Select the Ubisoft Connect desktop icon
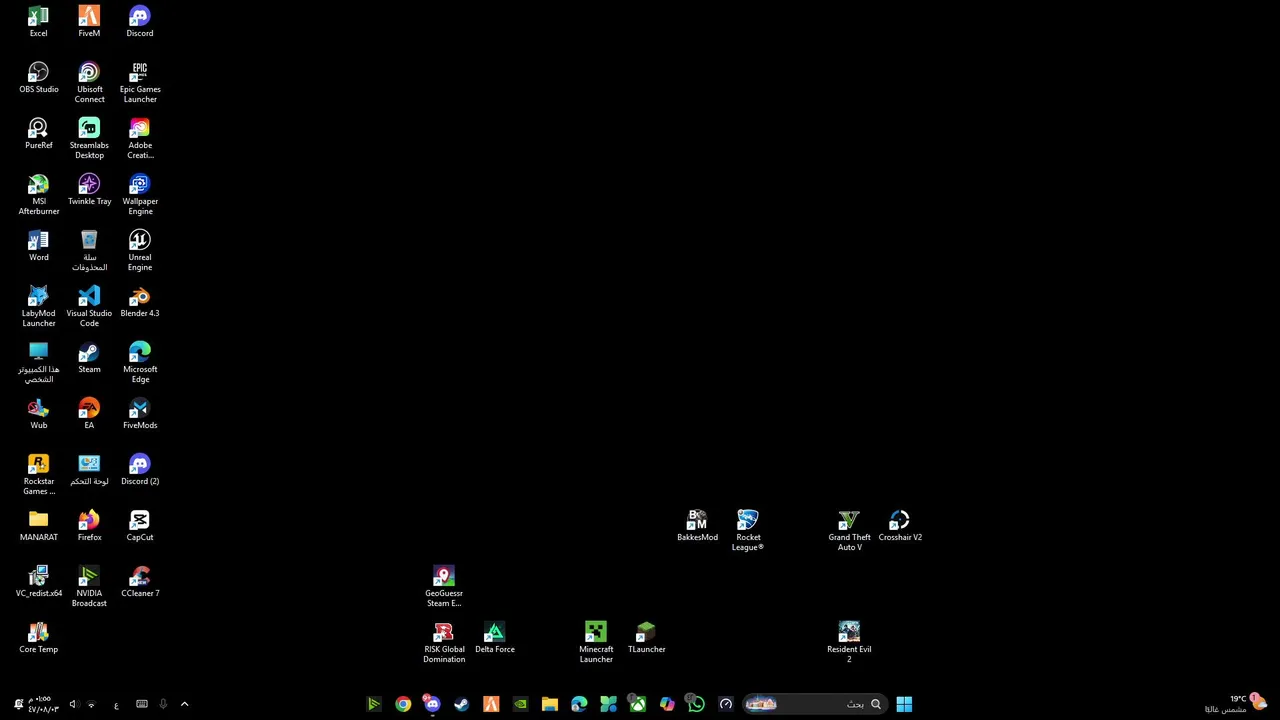Image resolution: width=1280 pixels, height=720 pixels. pyautogui.click(x=89, y=83)
